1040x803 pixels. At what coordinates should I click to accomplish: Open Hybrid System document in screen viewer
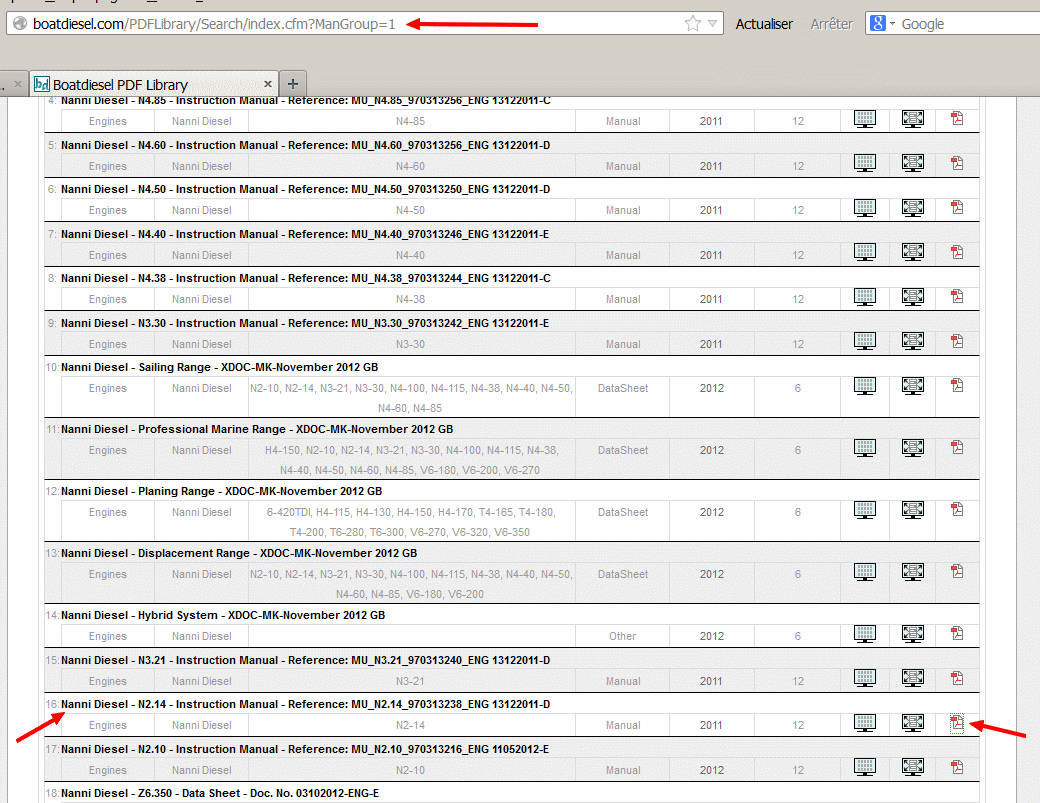pyautogui.click(x=865, y=633)
